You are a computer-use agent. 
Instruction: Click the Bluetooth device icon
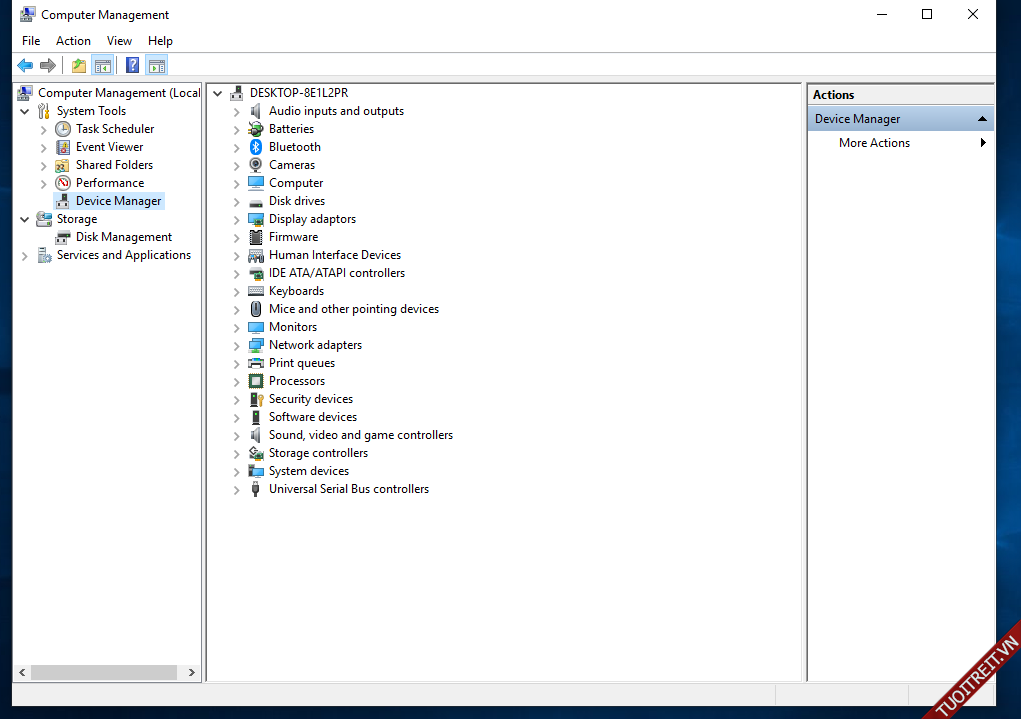point(256,147)
